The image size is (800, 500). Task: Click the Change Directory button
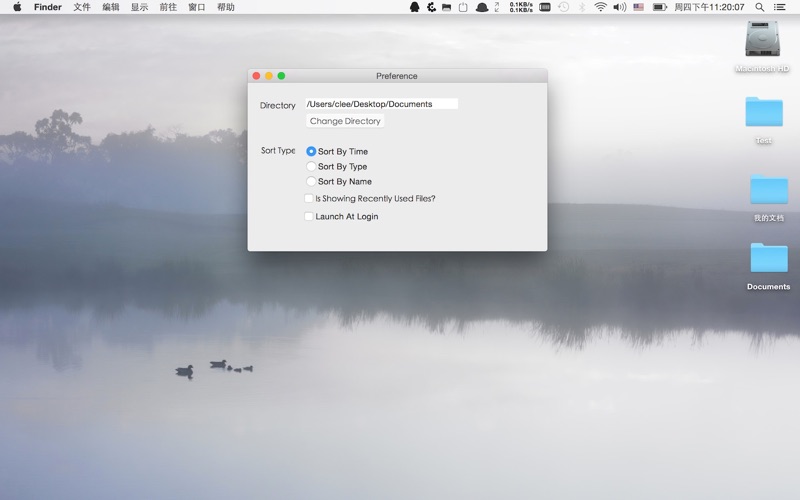[x=345, y=121]
